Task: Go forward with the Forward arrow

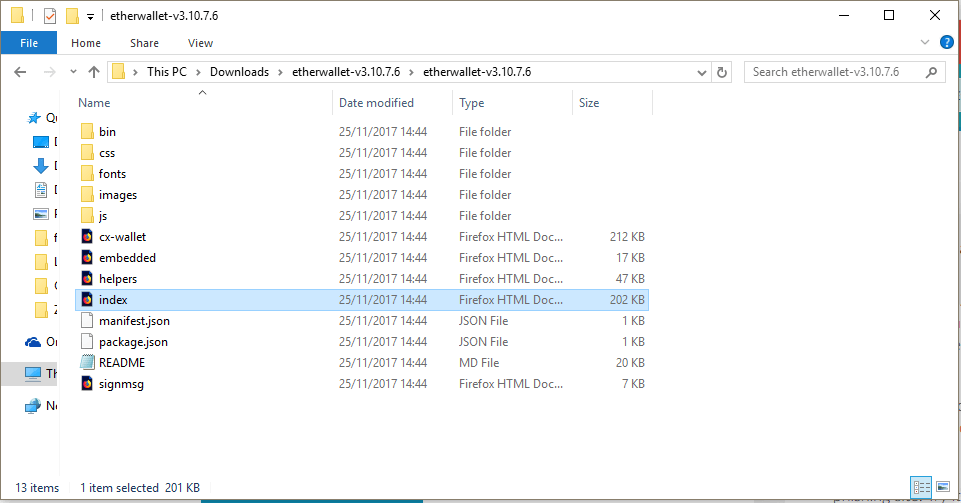Action: pyautogui.click(x=49, y=72)
